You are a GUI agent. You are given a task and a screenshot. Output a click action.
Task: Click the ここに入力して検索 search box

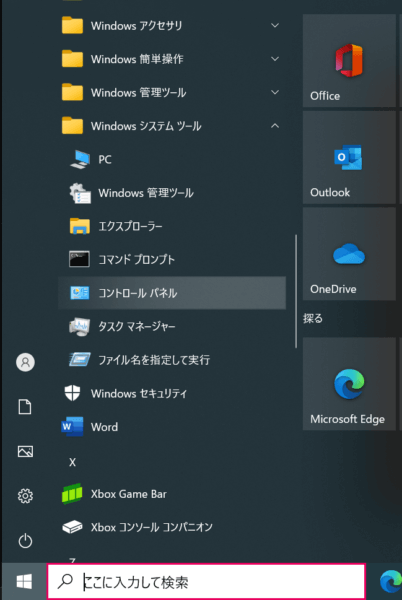tap(206, 581)
